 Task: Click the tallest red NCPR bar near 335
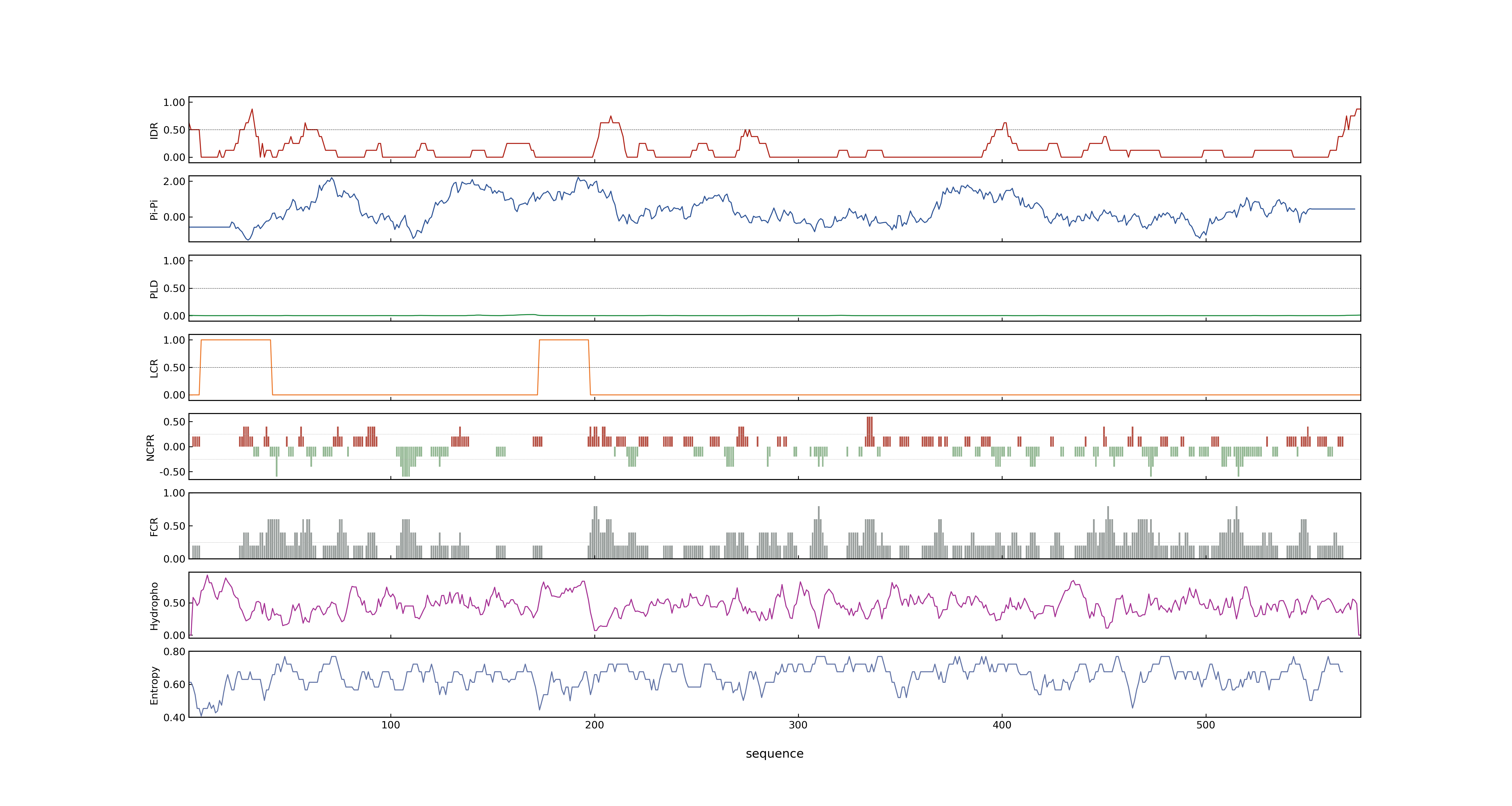870,431
